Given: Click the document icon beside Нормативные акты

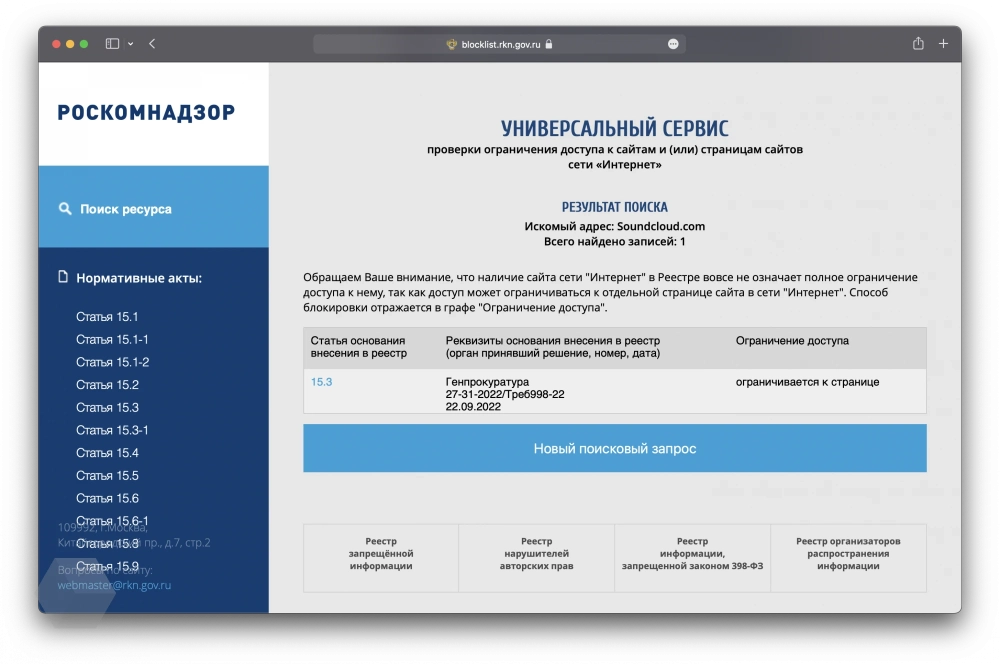Looking at the screenshot, I should (63, 277).
